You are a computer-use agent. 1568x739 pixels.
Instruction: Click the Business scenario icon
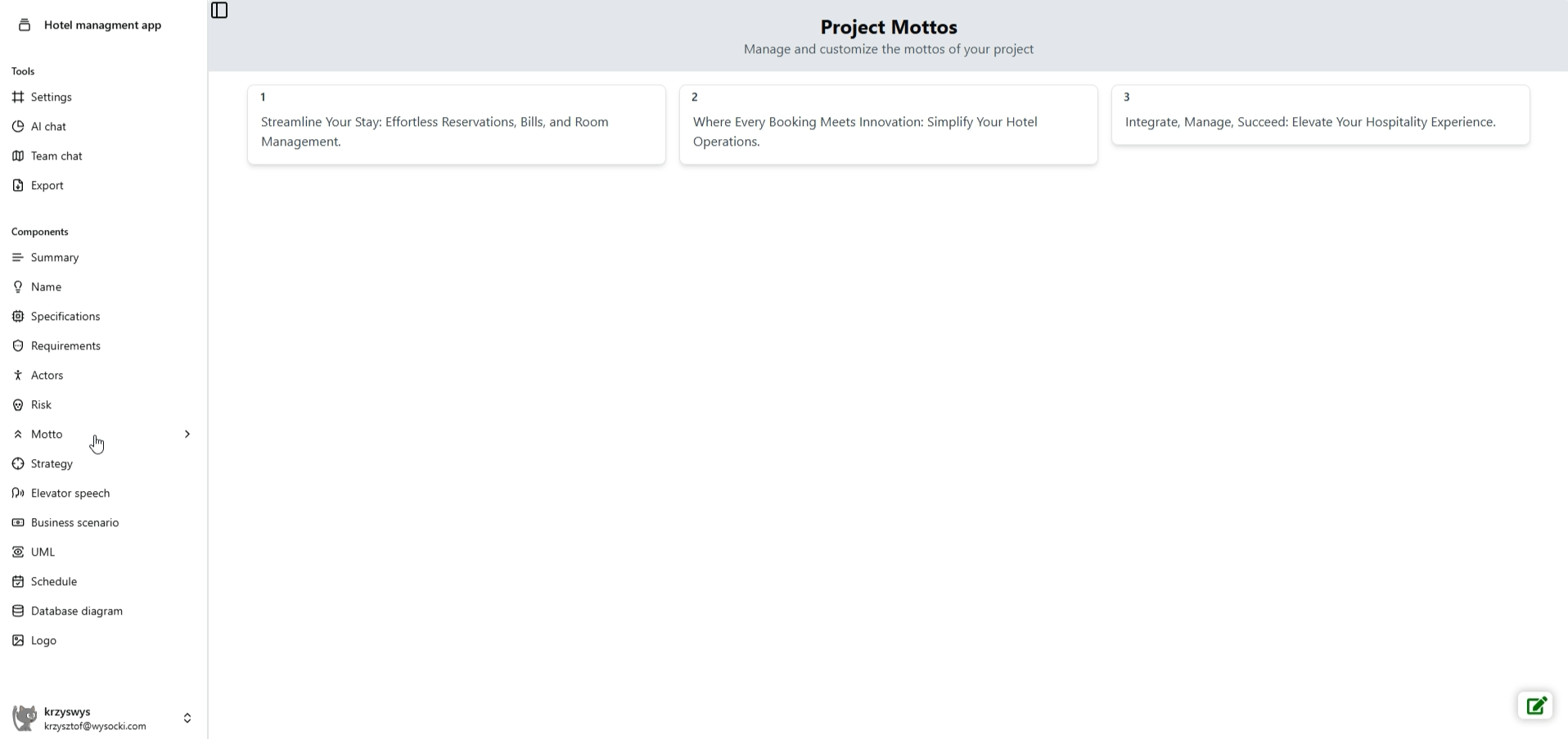pyautogui.click(x=18, y=523)
